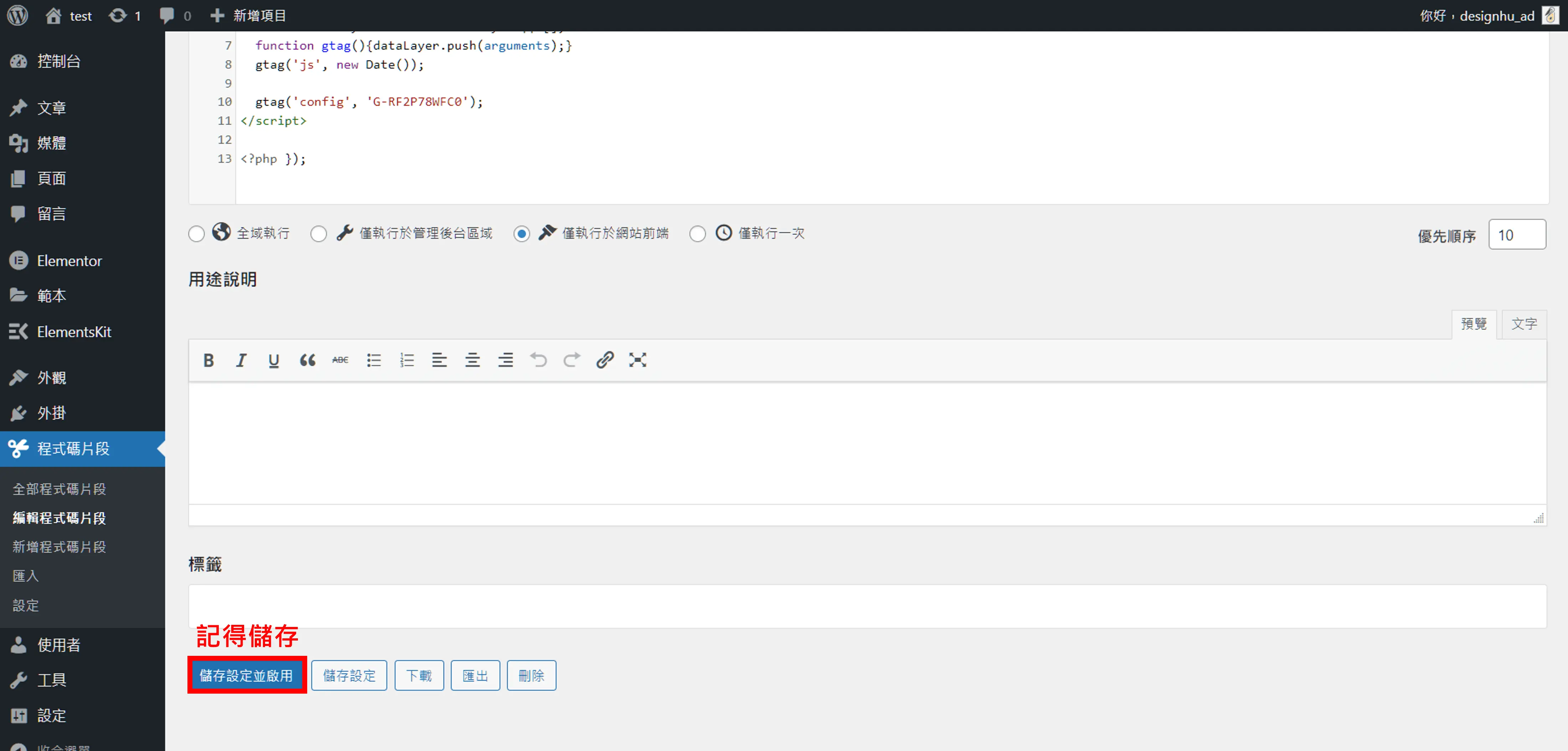This screenshot has width=1568, height=751.
Task: Open 新增程式碼片段 submenu item
Action: pyautogui.click(x=60, y=546)
